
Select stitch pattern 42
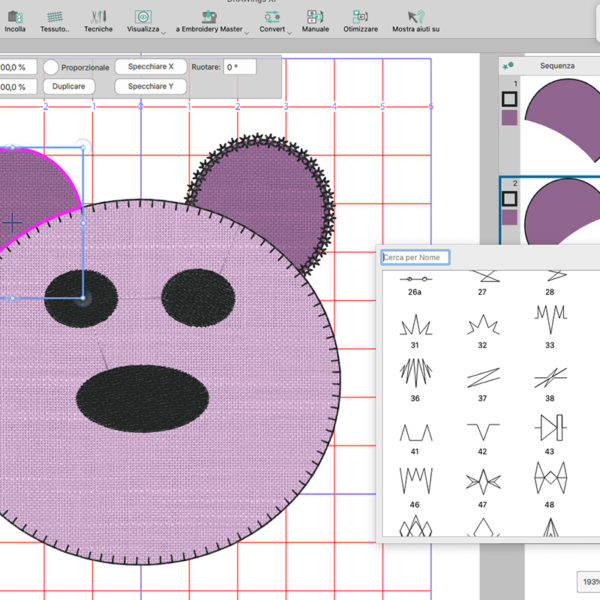[483, 439]
